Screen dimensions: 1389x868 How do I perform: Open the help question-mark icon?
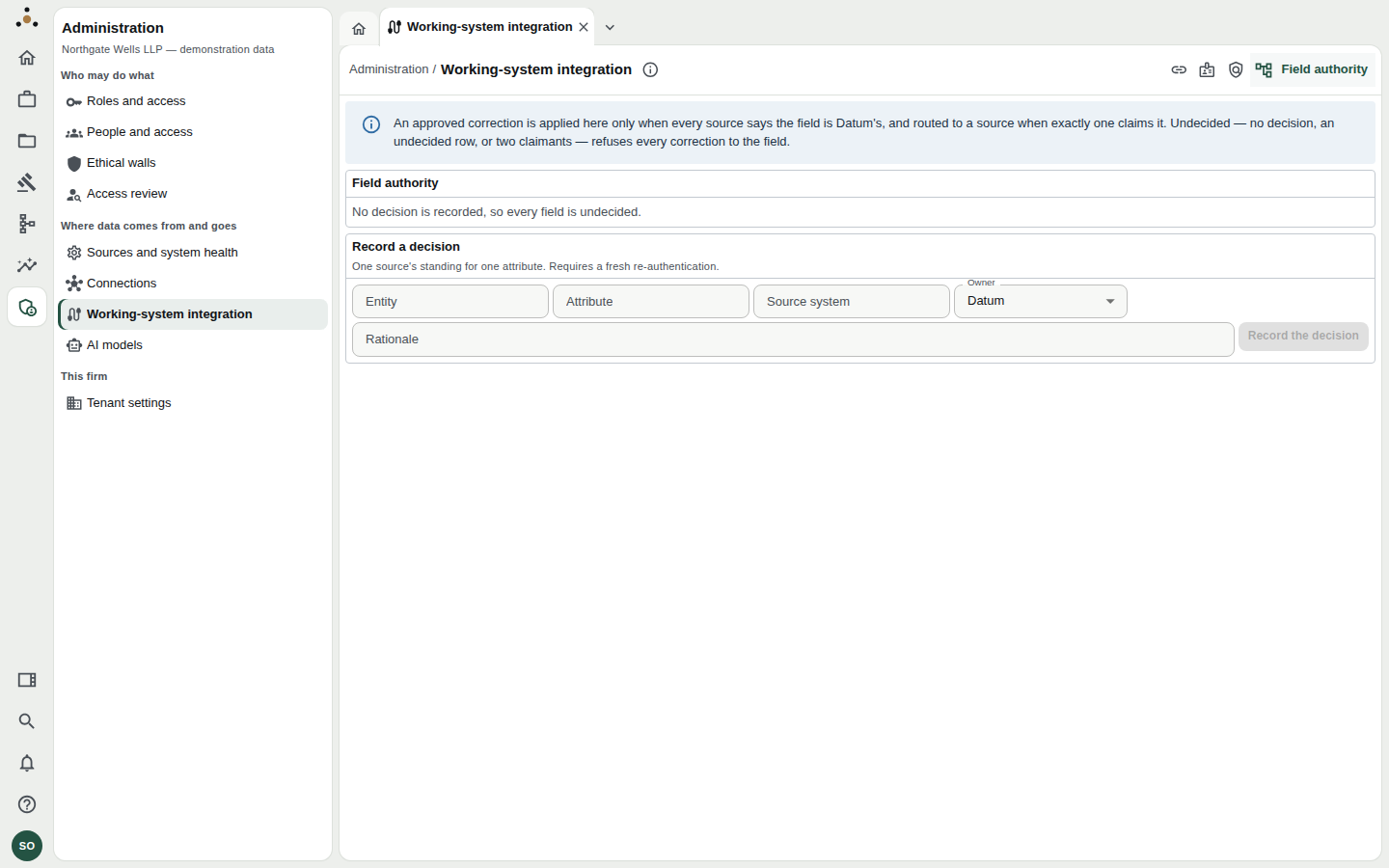27,804
